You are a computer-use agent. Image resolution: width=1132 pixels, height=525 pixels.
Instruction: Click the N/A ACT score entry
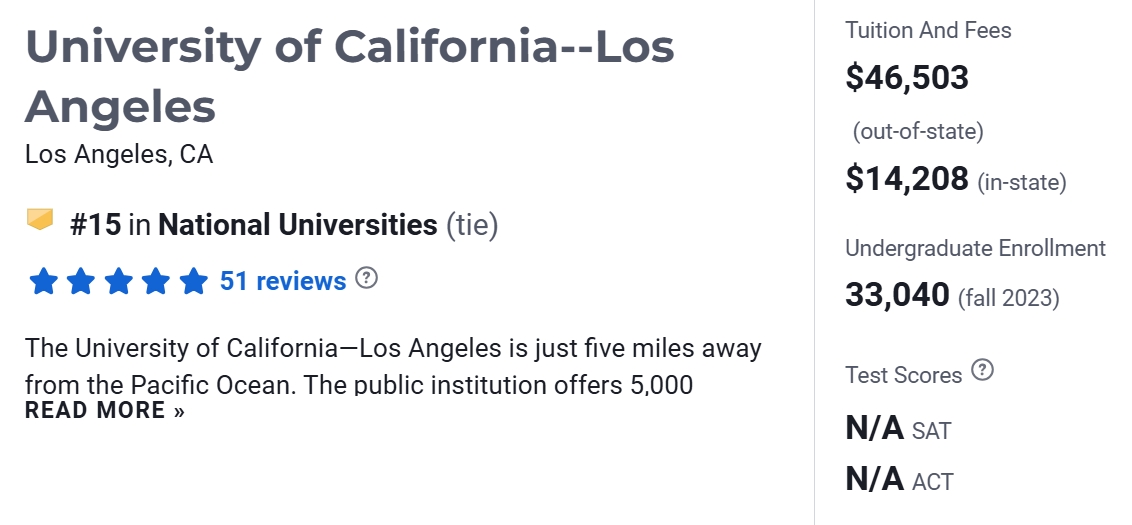(x=898, y=479)
